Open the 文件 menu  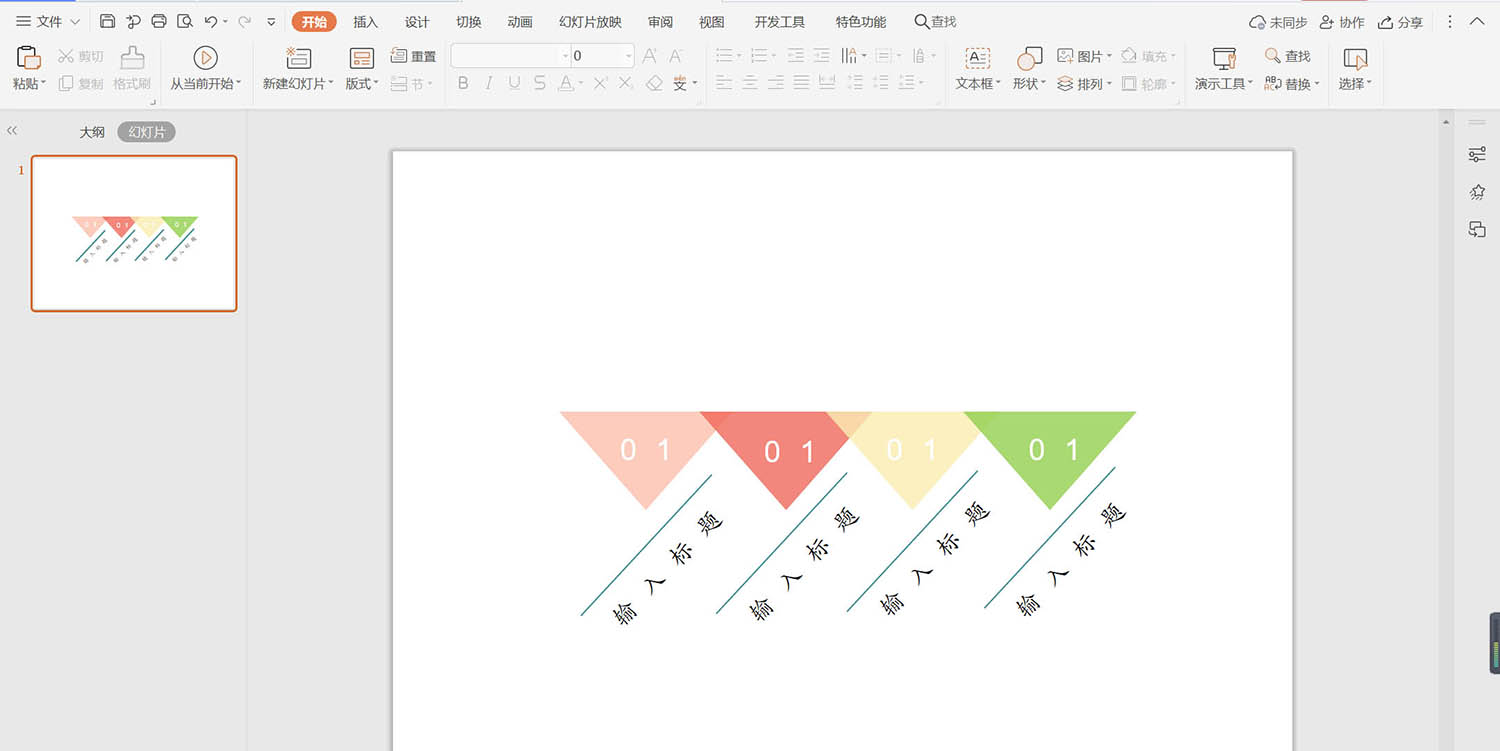48,21
